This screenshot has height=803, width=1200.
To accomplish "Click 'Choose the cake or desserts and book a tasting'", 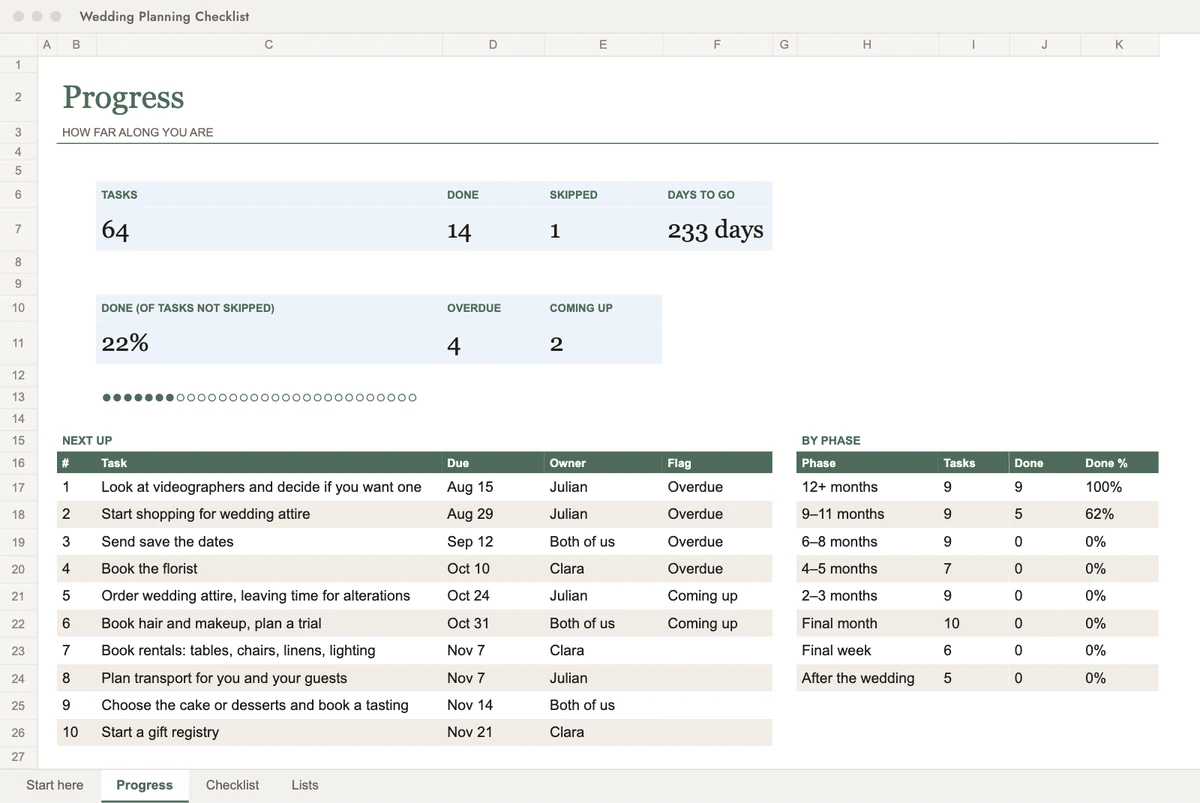I will tap(255, 705).
